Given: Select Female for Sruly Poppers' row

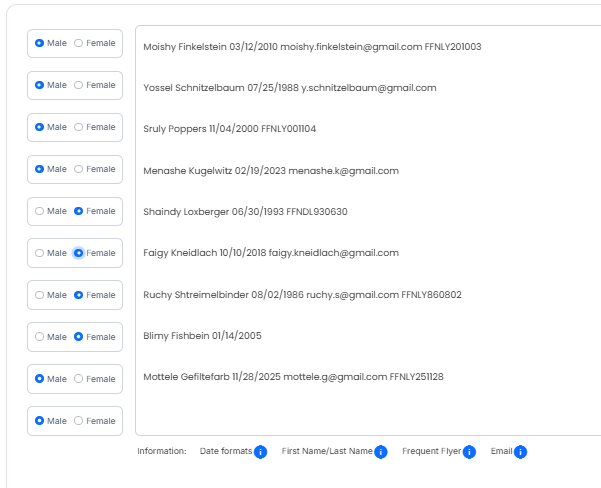Looking at the screenshot, I should (78, 127).
